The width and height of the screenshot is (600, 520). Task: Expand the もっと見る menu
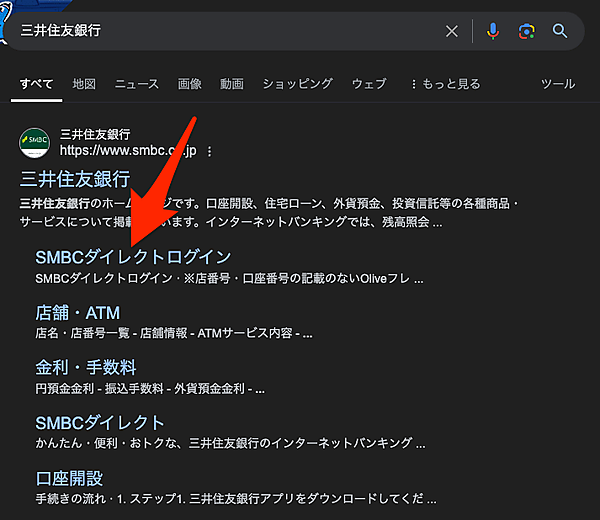coord(446,84)
